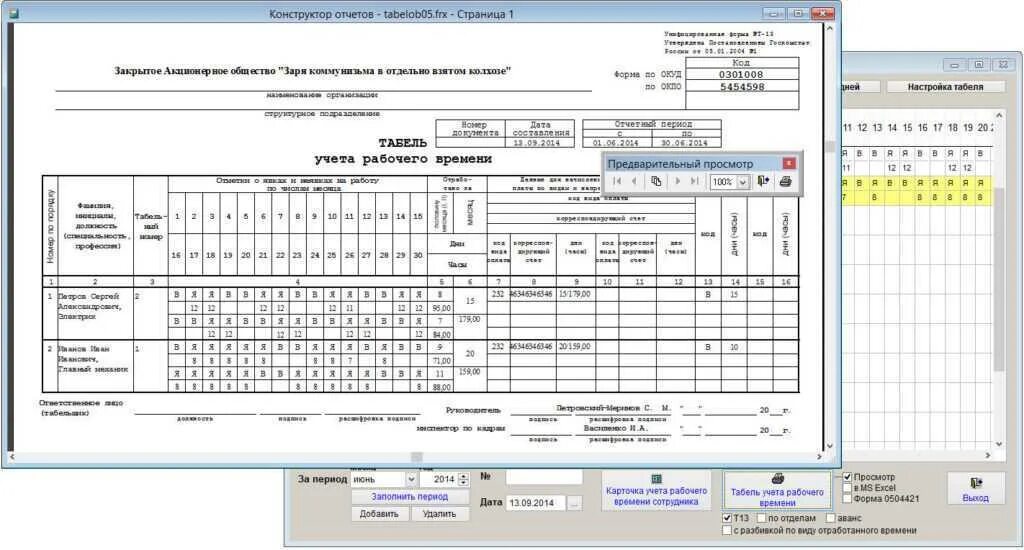Click the signer name Василенко И.А.

tap(615, 429)
